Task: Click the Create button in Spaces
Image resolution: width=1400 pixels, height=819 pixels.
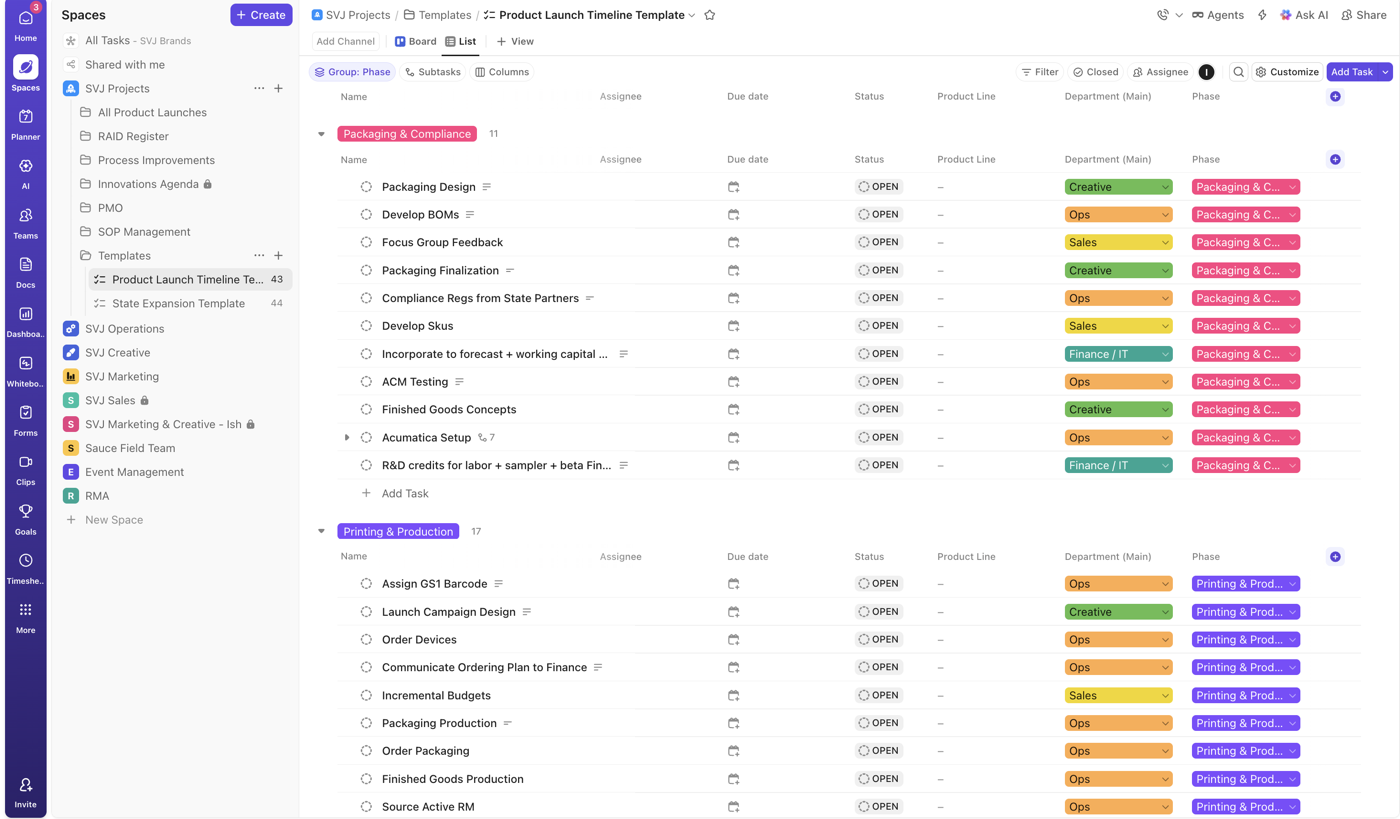Action: [x=261, y=15]
